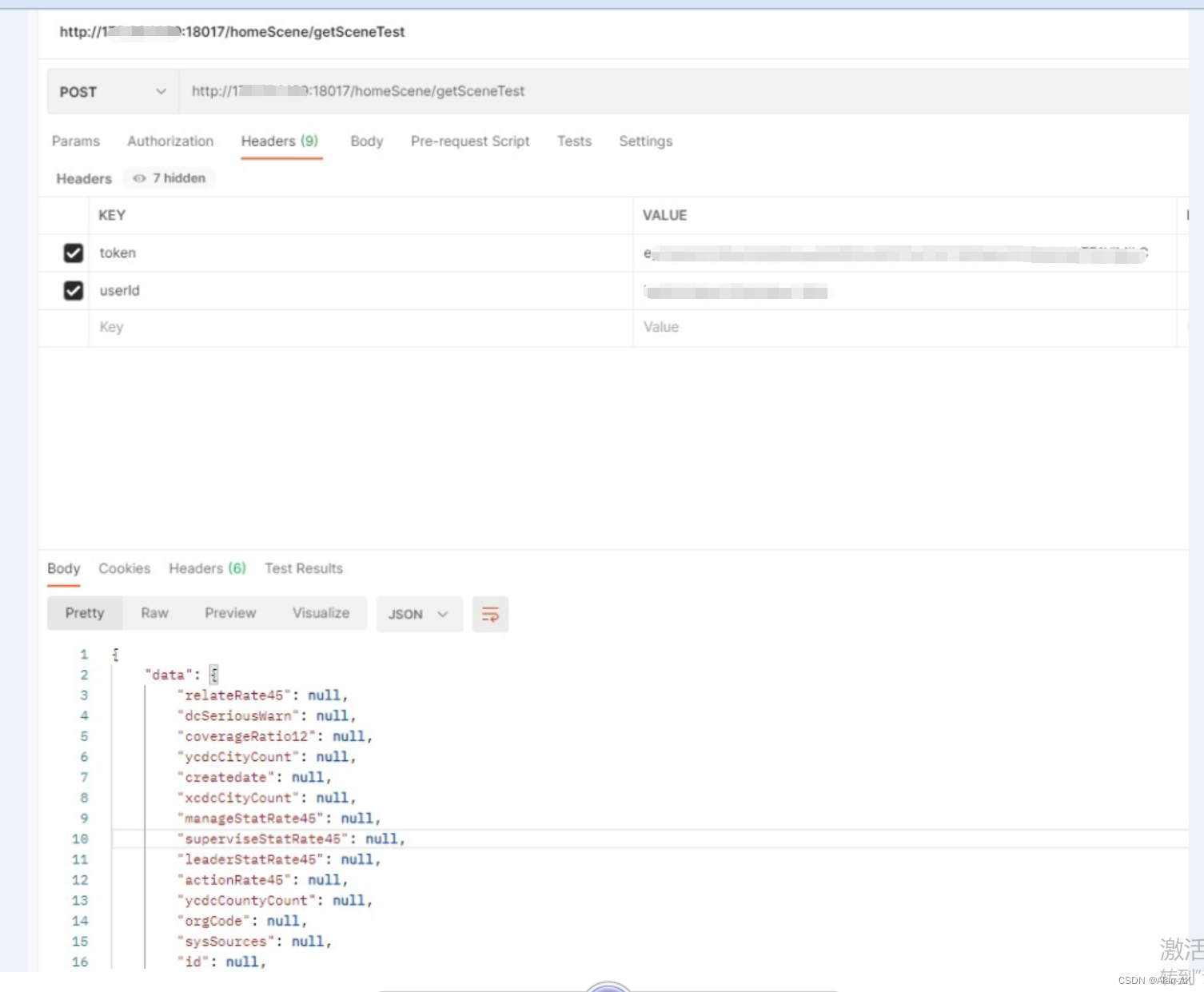
Task: Select the Pretty view button
Action: (85, 613)
